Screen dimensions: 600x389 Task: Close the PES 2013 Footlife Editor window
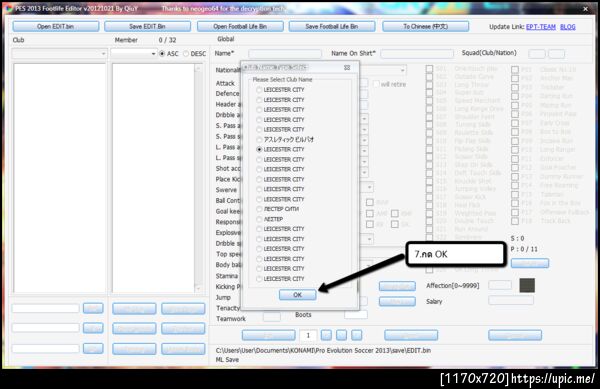pyautogui.click(x=585, y=8)
